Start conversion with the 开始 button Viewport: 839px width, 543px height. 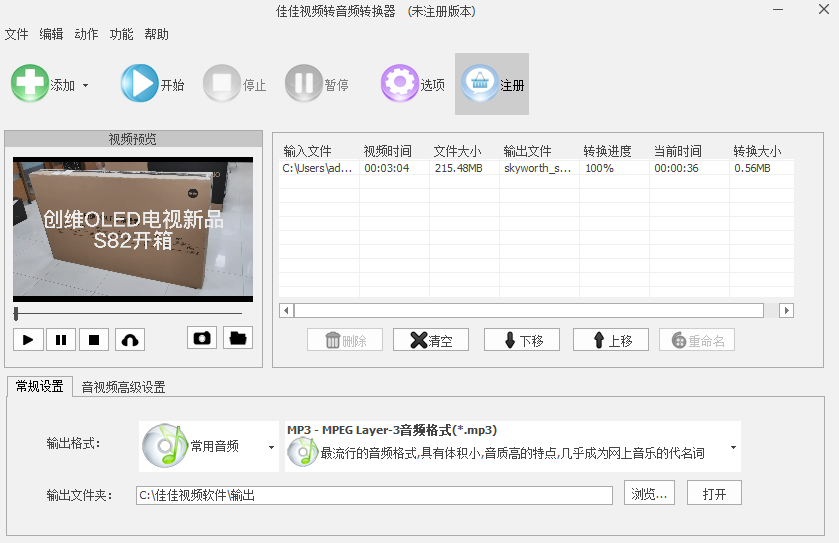coord(139,84)
